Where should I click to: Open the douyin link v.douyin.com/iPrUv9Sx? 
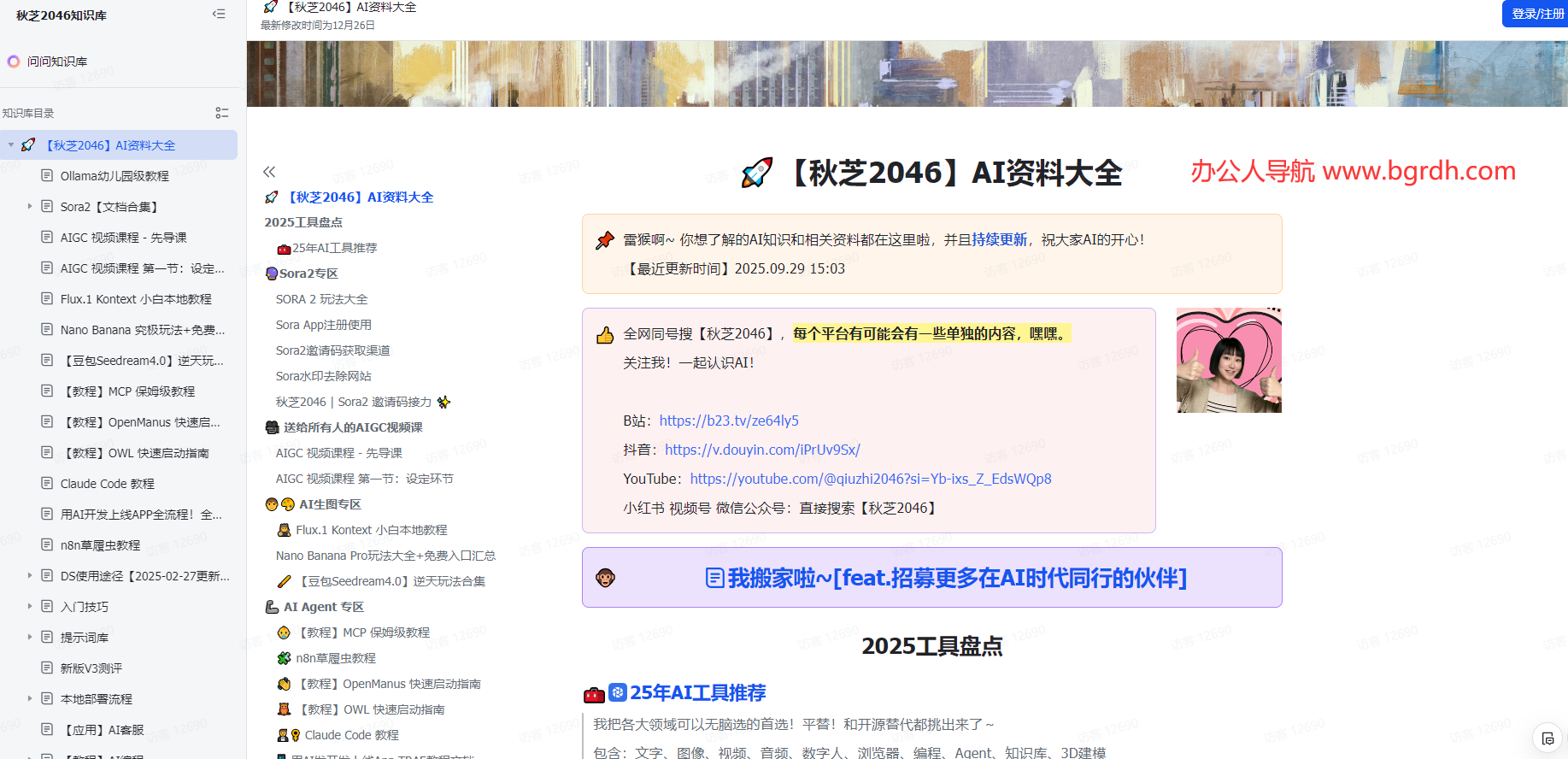pyautogui.click(x=762, y=450)
